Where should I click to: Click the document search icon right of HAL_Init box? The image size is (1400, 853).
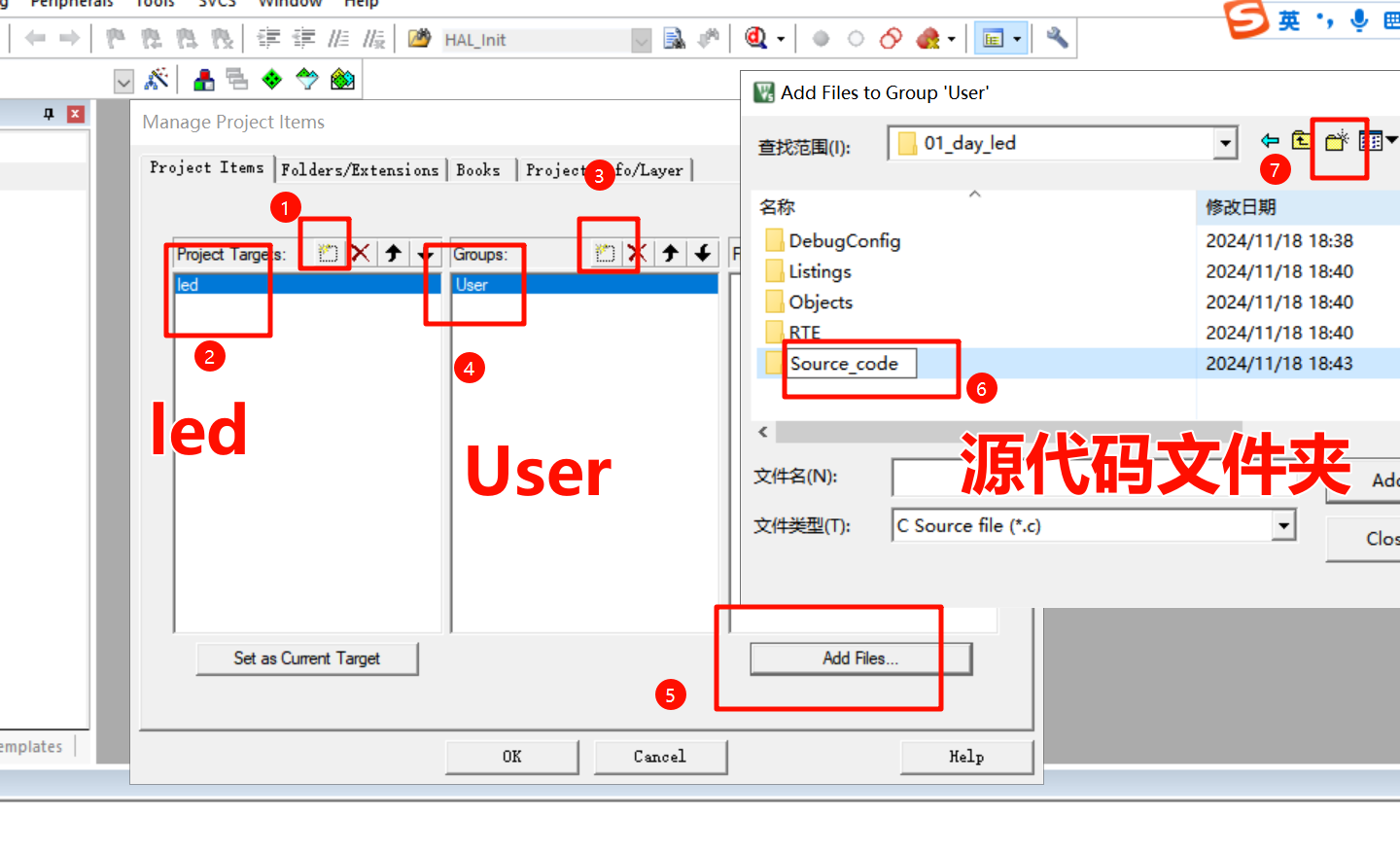(x=674, y=38)
